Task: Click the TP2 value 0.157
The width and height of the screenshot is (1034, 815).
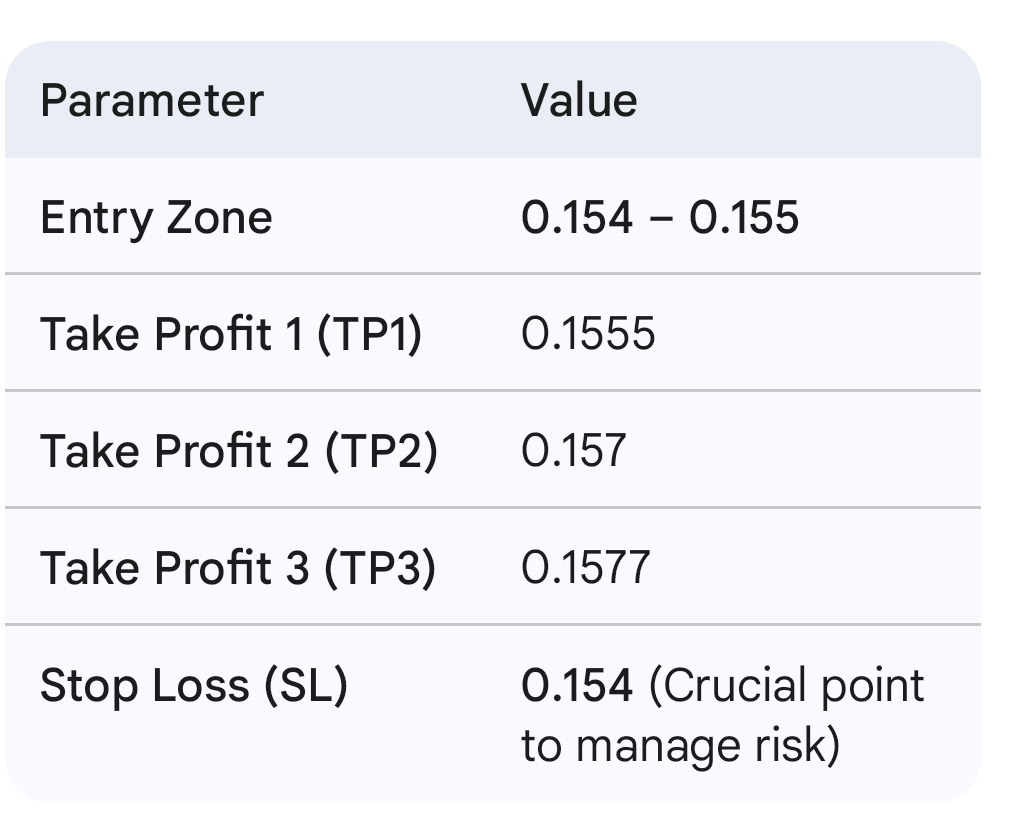Action: 574,451
